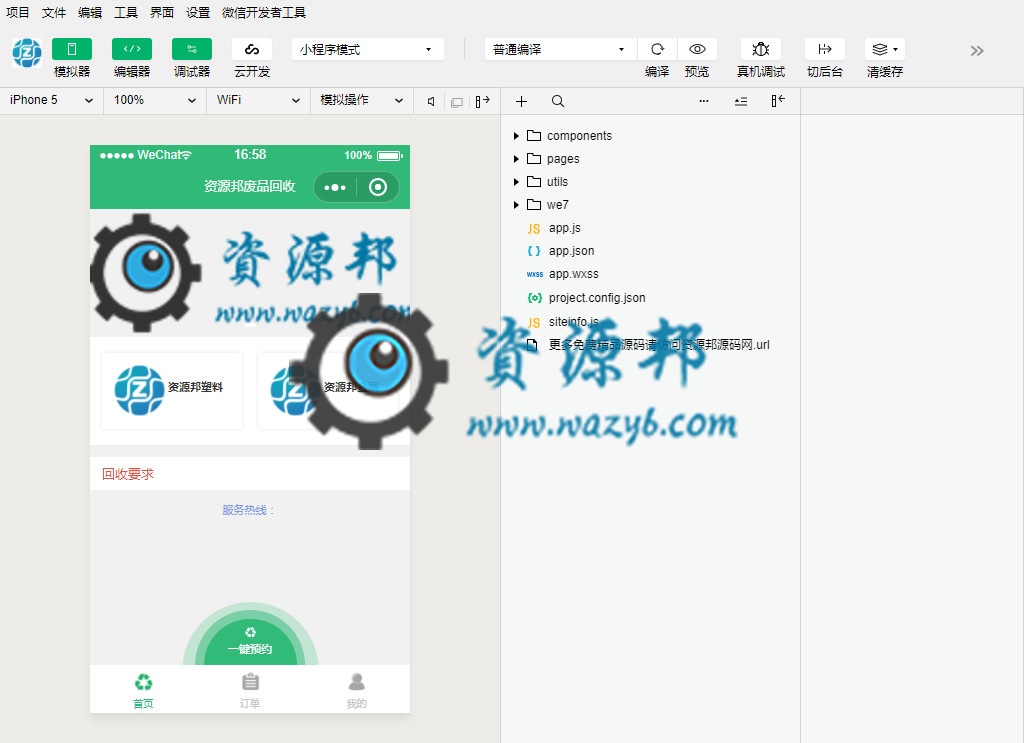Open the 工具 menu
This screenshot has height=743, width=1024.
[x=125, y=12]
